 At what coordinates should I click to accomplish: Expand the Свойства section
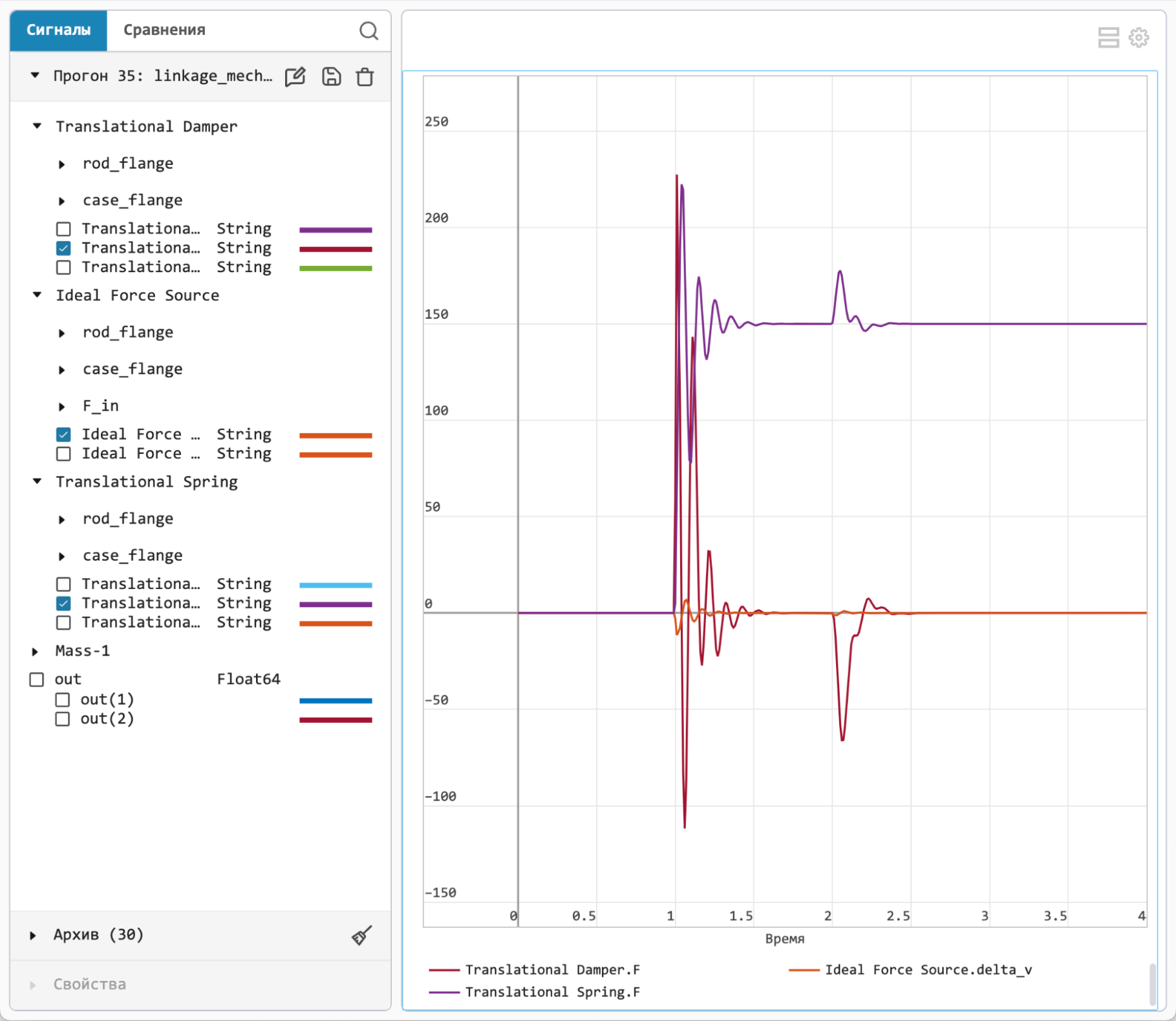[33, 985]
